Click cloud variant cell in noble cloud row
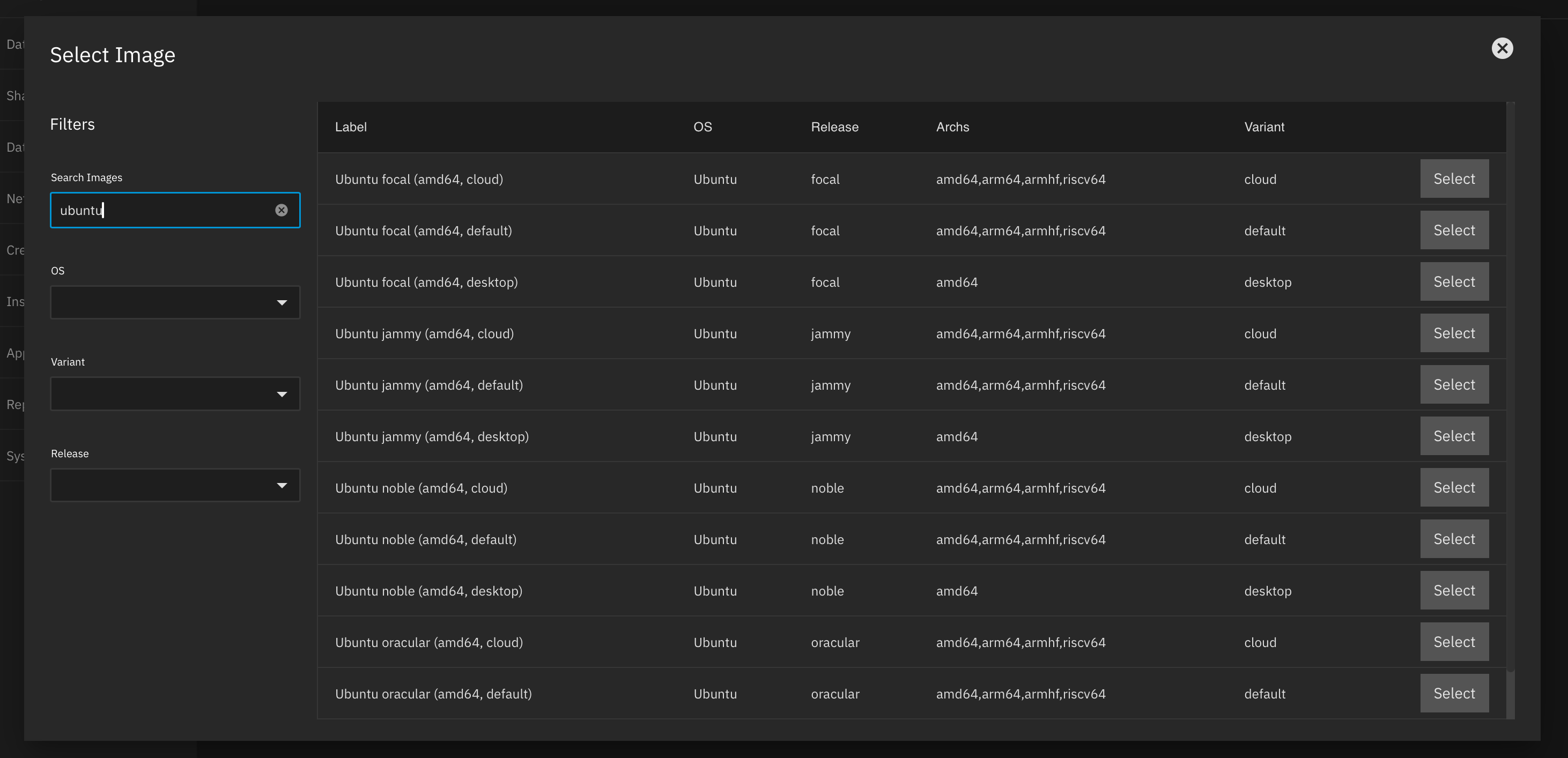 pos(1260,488)
